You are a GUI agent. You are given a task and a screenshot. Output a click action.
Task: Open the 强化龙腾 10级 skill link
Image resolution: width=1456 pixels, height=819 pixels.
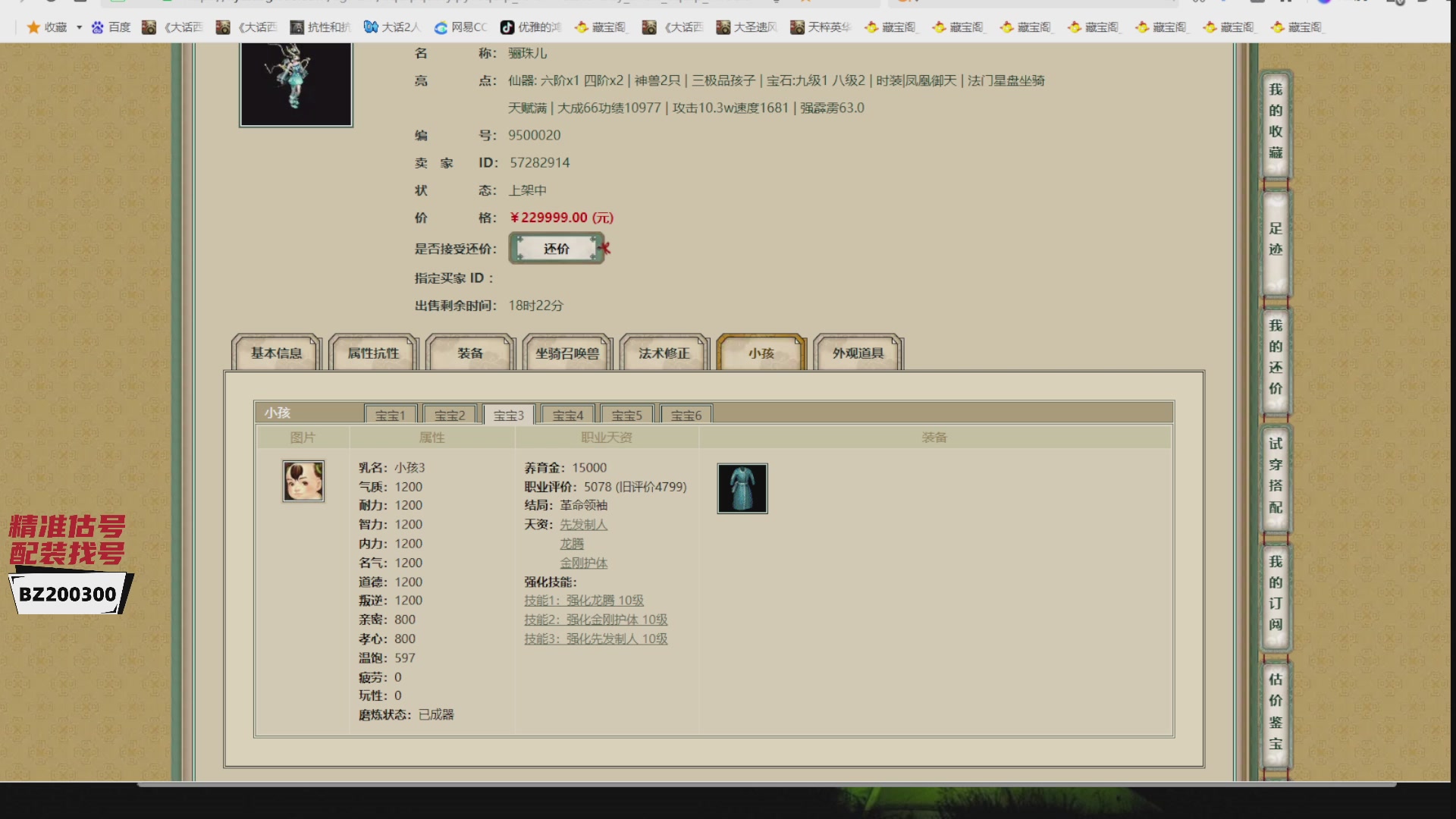click(584, 601)
